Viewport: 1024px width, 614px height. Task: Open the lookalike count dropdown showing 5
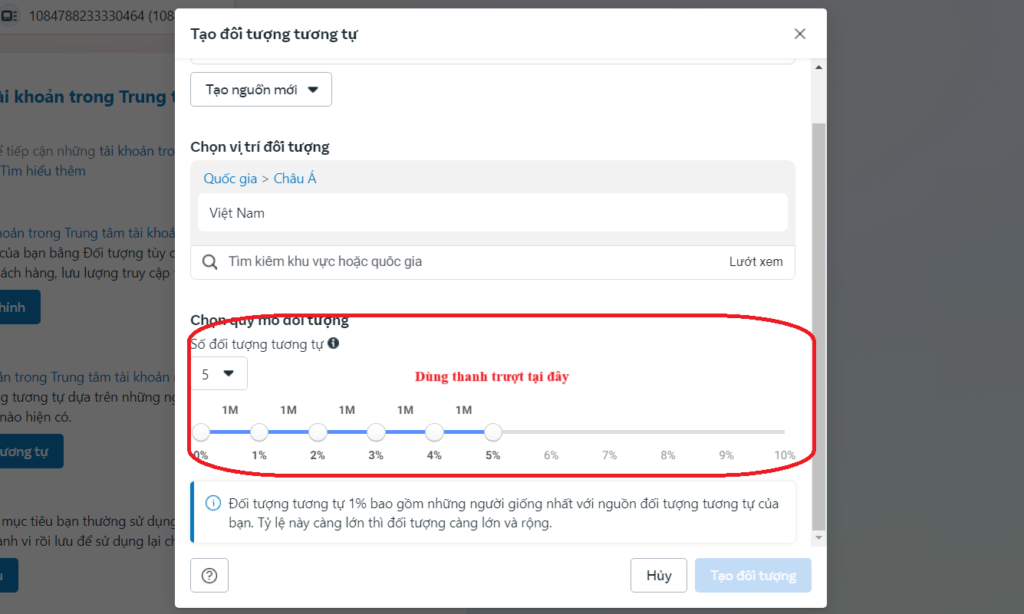pyautogui.click(x=219, y=373)
